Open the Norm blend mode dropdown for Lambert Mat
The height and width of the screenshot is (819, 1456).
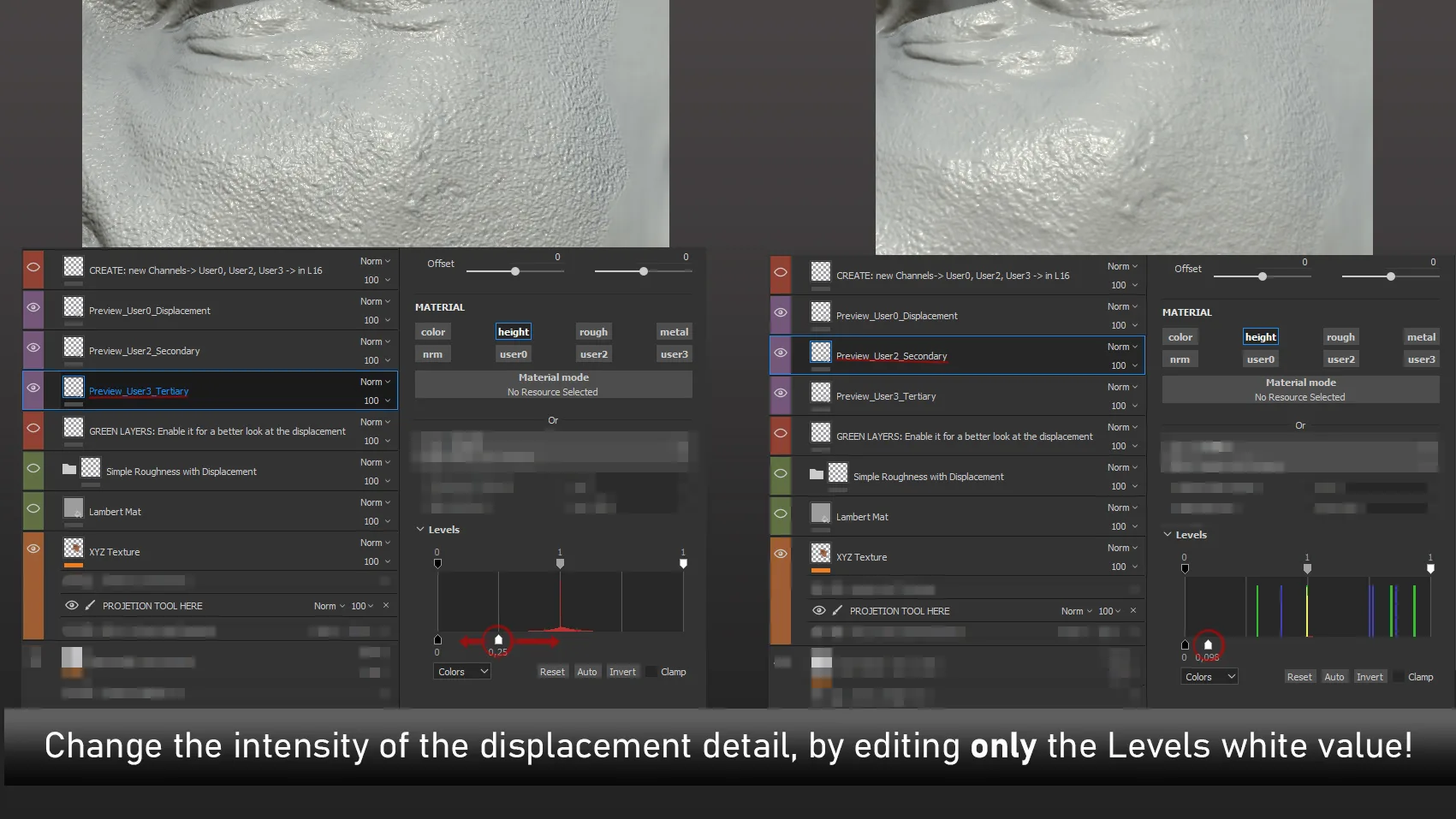click(373, 501)
